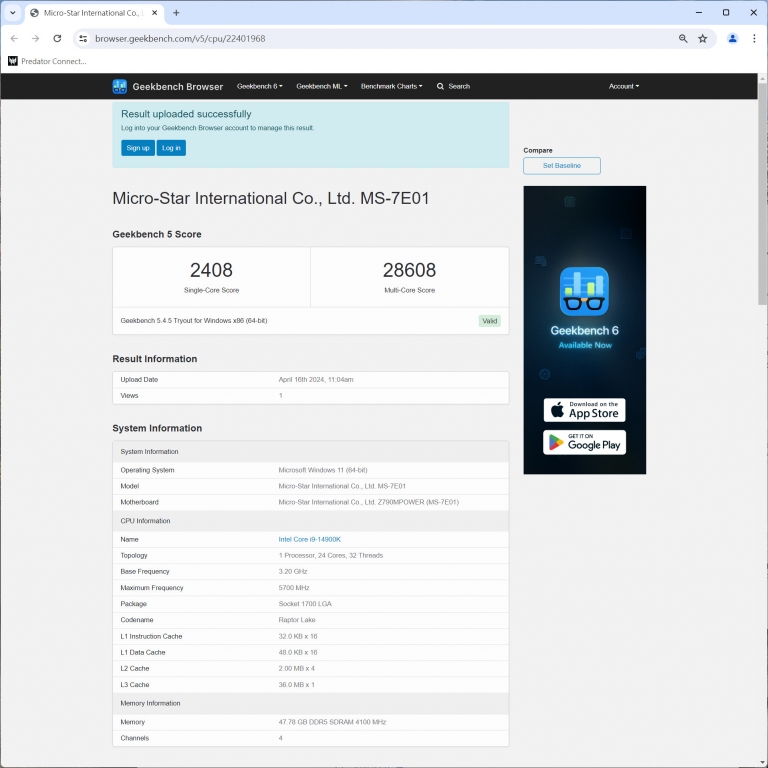
Task: Select the Micro-Star International browser tab
Action: click(x=93, y=13)
